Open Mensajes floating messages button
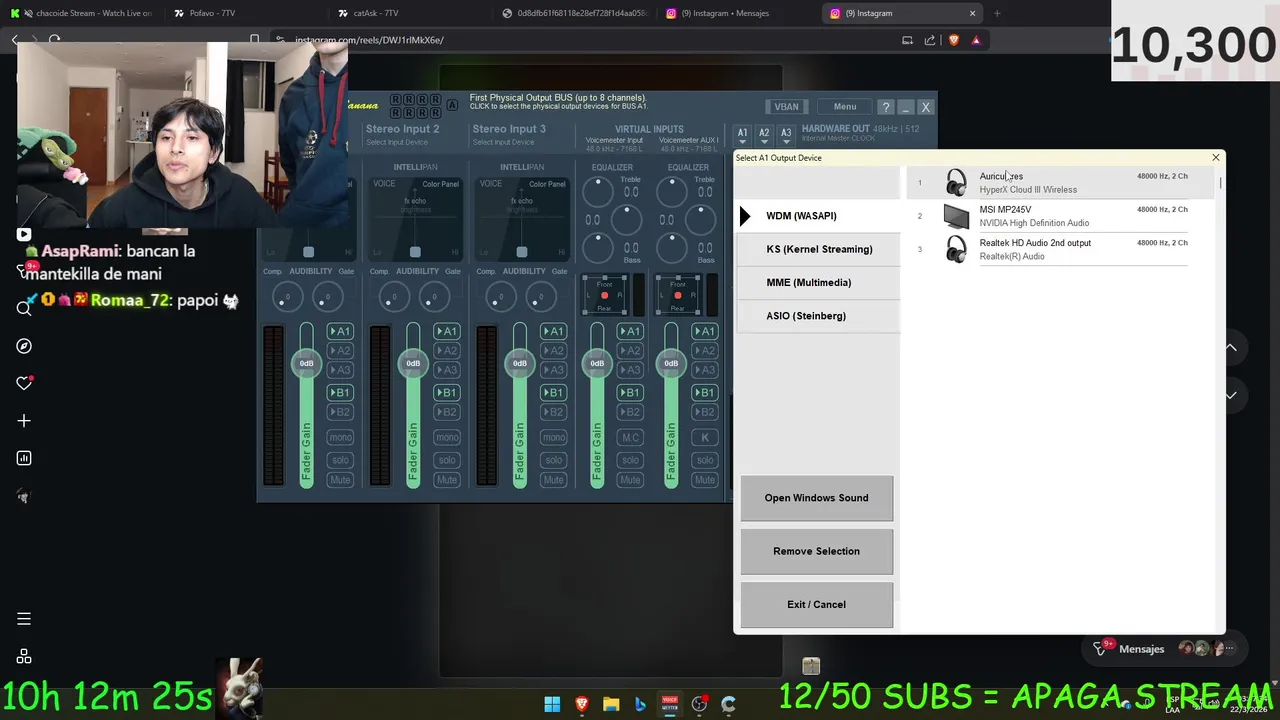 (x=1165, y=649)
